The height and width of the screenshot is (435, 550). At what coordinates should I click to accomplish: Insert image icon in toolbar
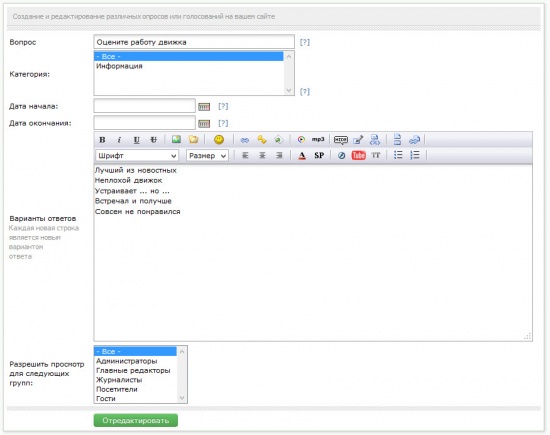[x=176, y=139]
